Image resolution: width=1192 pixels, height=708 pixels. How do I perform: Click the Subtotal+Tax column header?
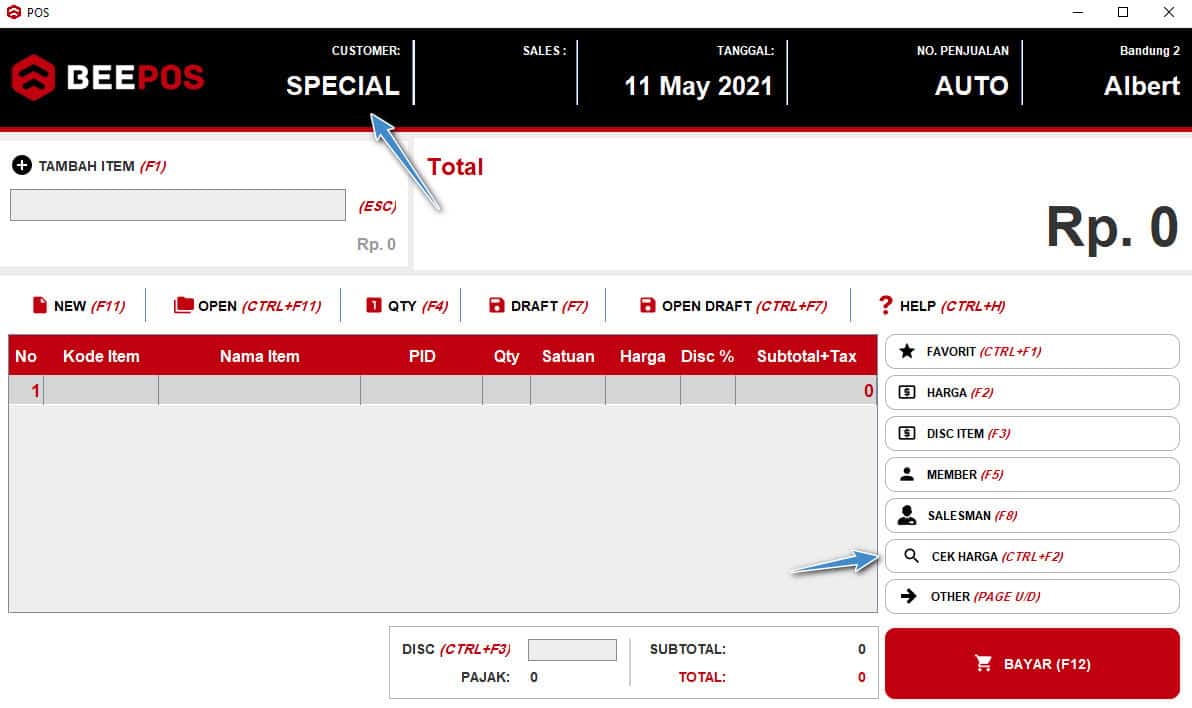807,356
